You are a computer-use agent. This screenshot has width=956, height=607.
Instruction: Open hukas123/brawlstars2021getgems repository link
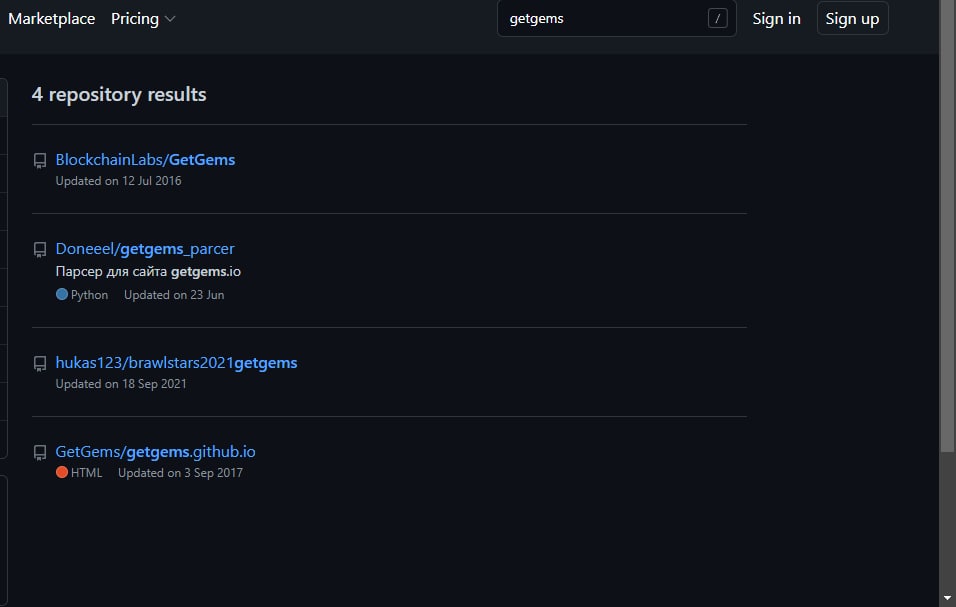176,363
